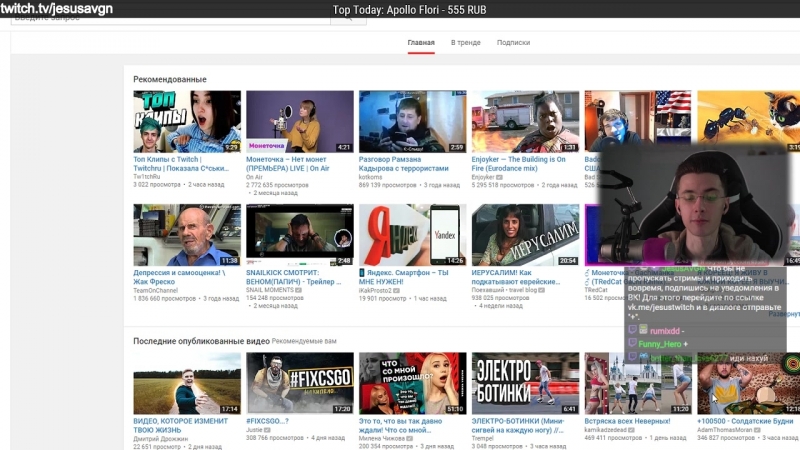Open TRedCat channel link
This screenshot has width=800, height=450.
pos(596,290)
